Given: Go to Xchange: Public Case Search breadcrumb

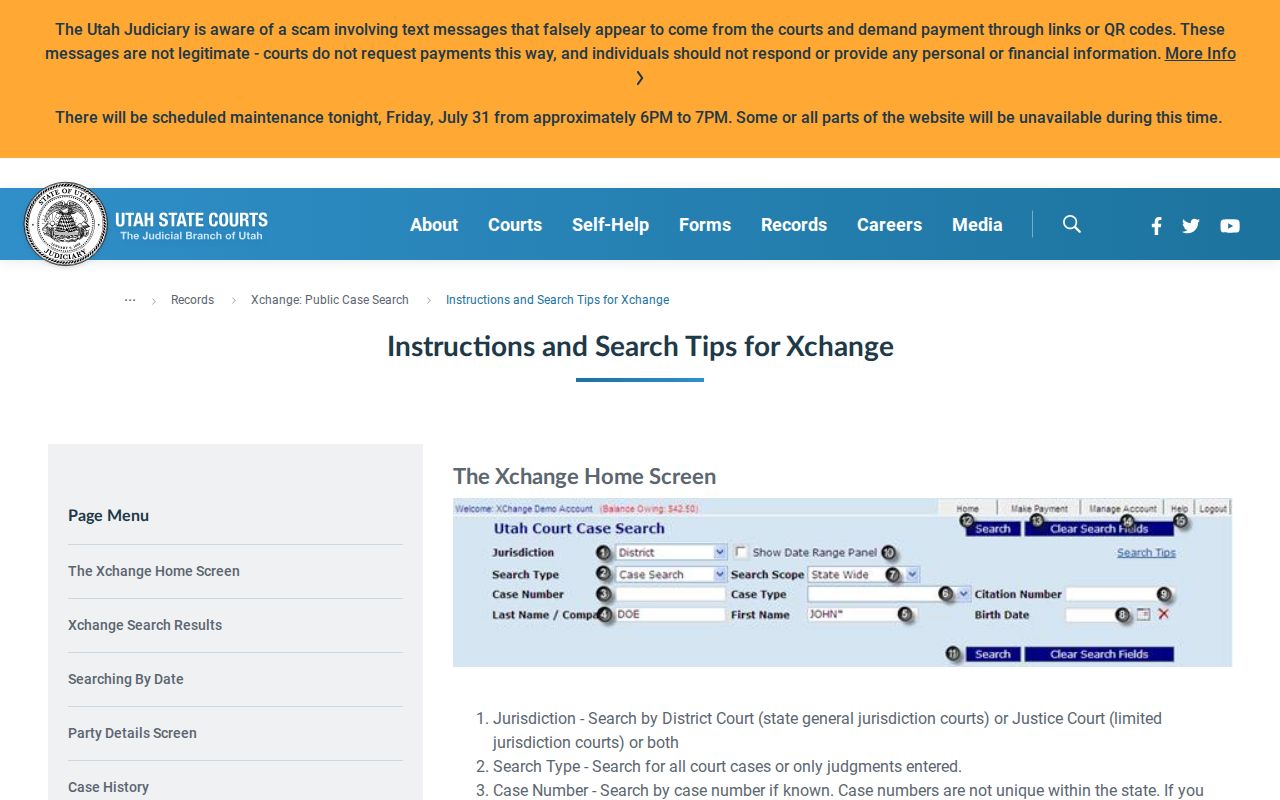Looking at the screenshot, I should [x=330, y=300].
